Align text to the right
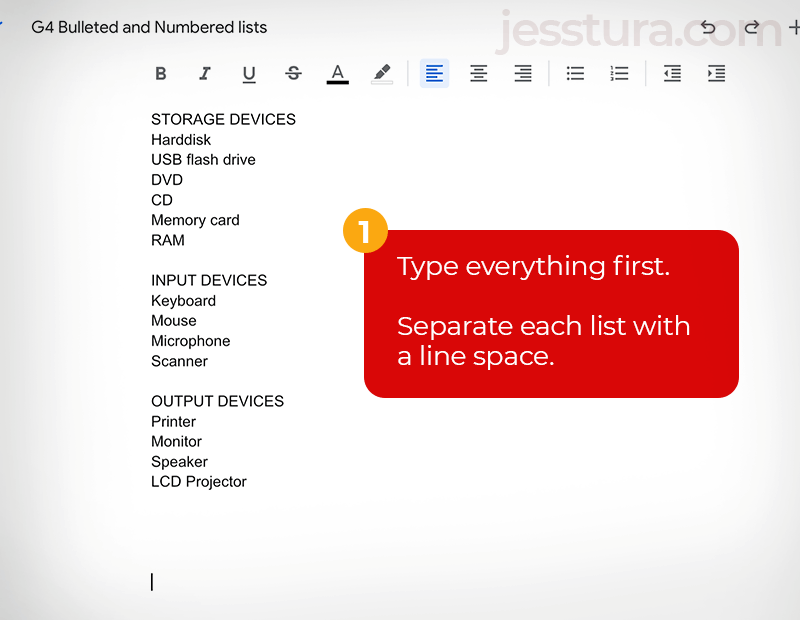800x620 pixels. click(x=523, y=73)
